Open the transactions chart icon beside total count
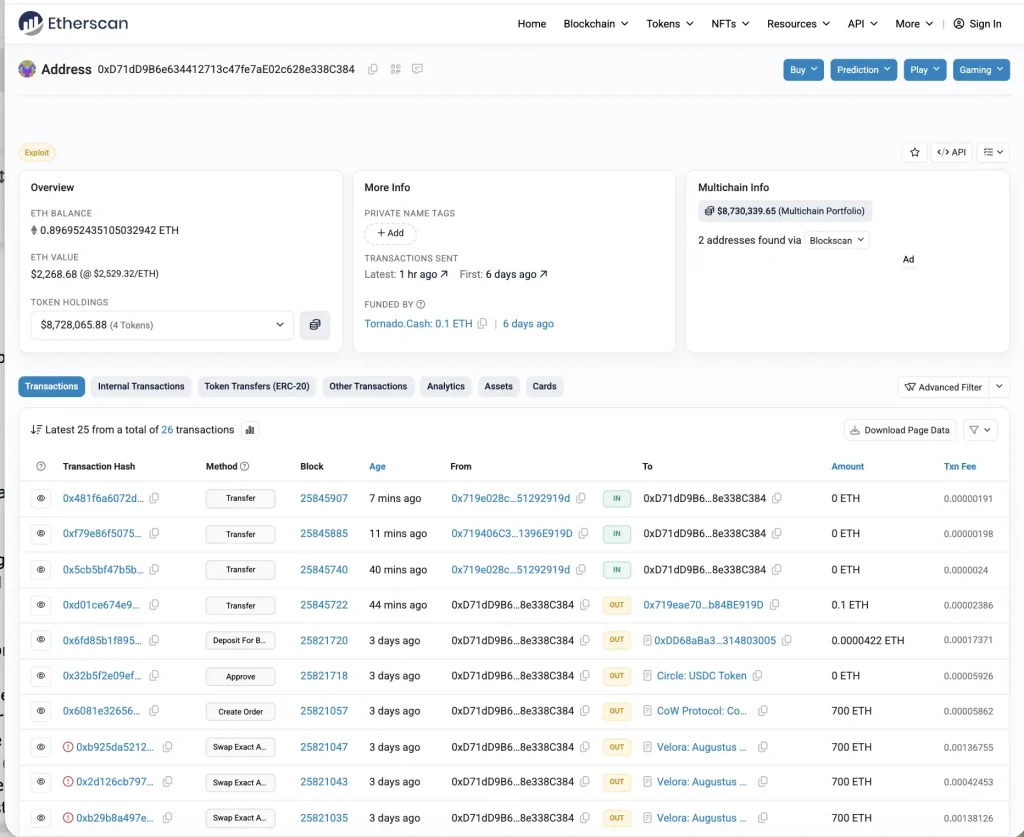 pos(249,430)
